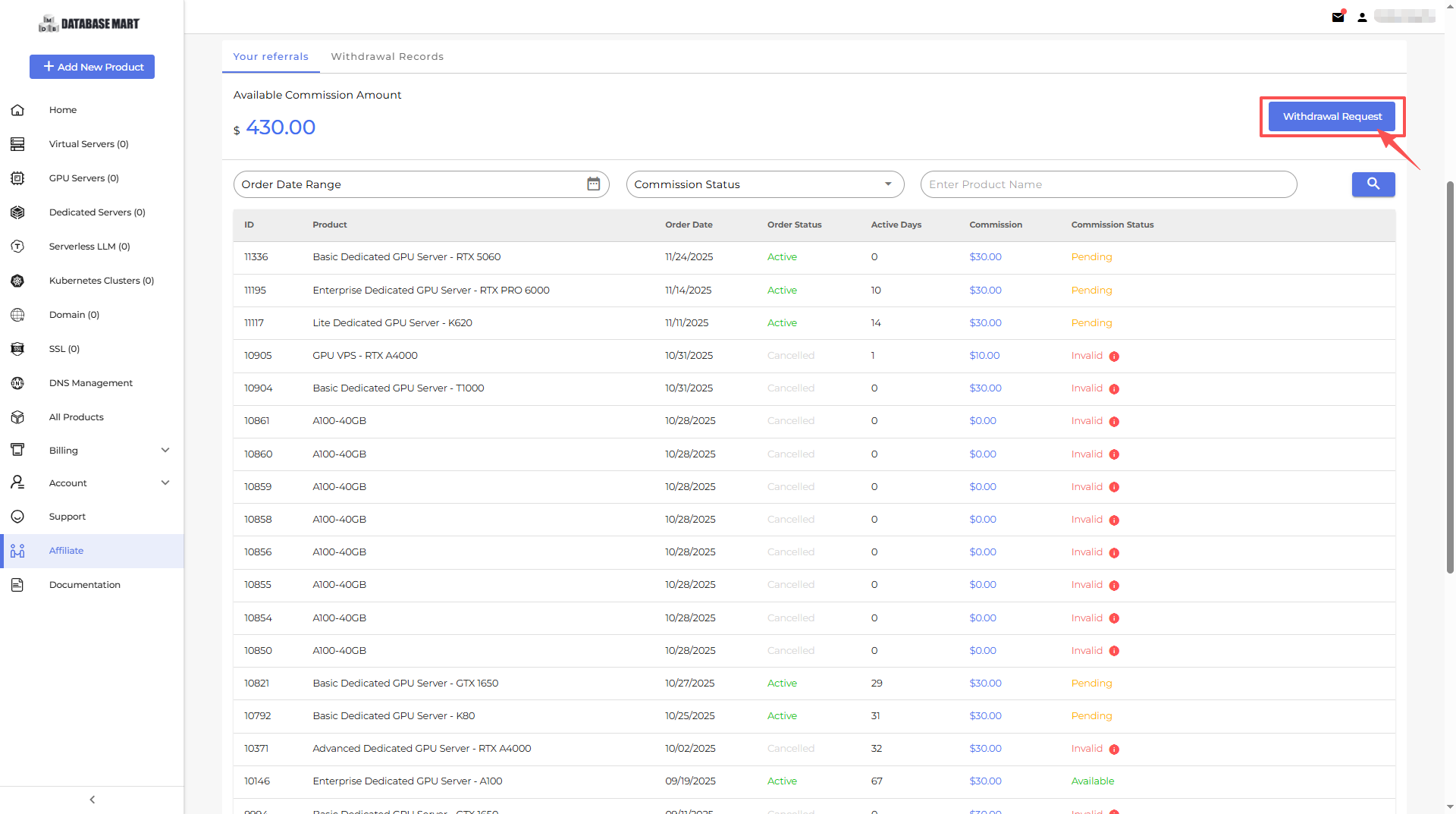Click the $430.00 commission amount
1456x814 pixels.
pyautogui.click(x=275, y=127)
